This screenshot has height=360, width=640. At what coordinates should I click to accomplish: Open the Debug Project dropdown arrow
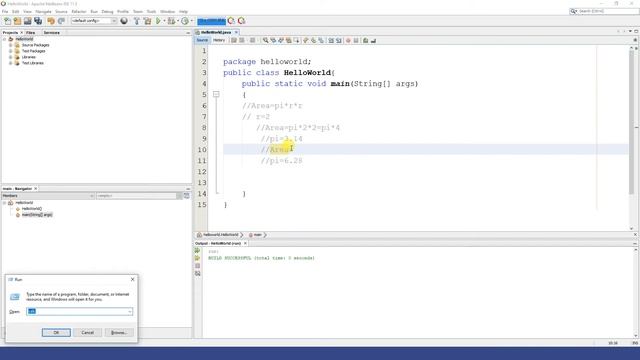tap(178, 21)
